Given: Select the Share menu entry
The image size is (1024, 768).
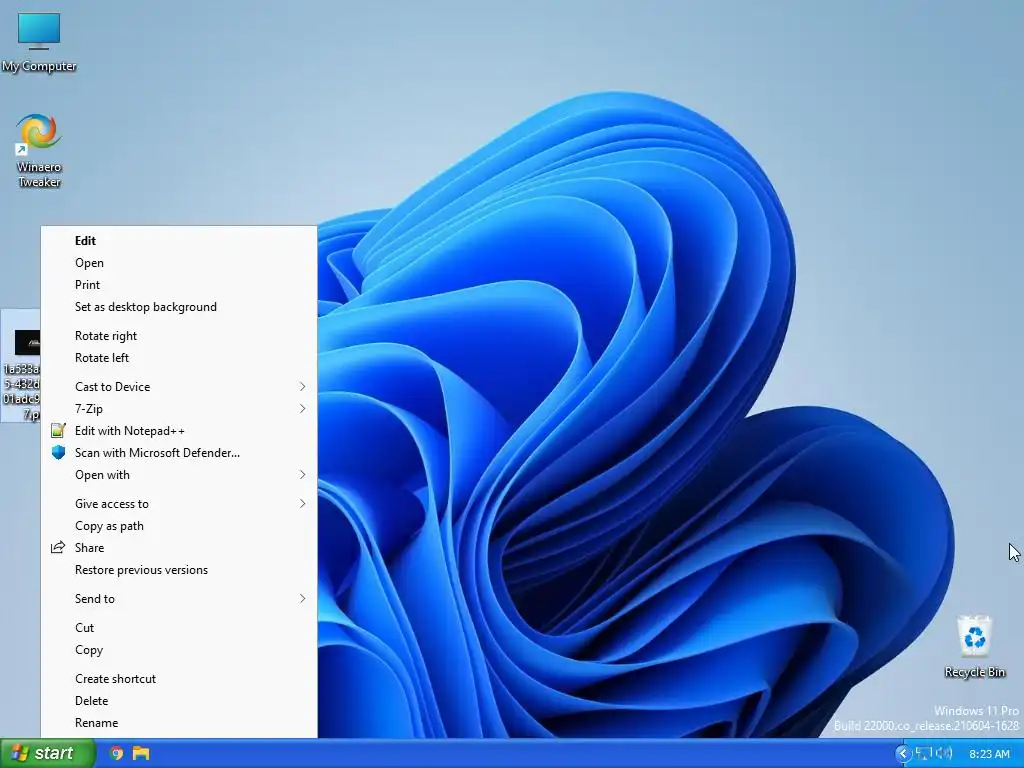Looking at the screenshot, I should (179, 548).
